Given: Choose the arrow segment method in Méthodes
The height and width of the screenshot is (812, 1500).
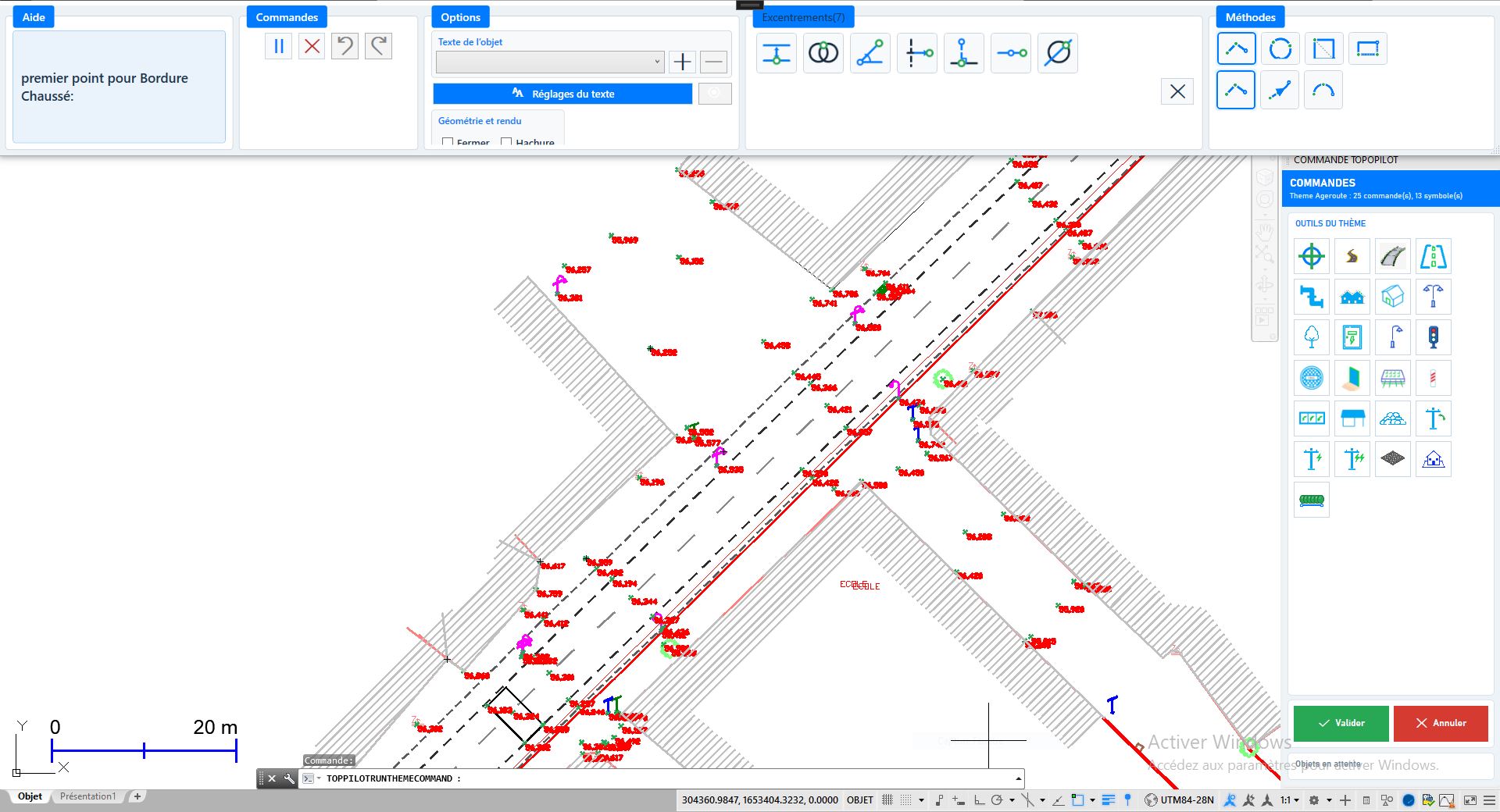Looking at the screenshot, I should [x=1280, y=91].
